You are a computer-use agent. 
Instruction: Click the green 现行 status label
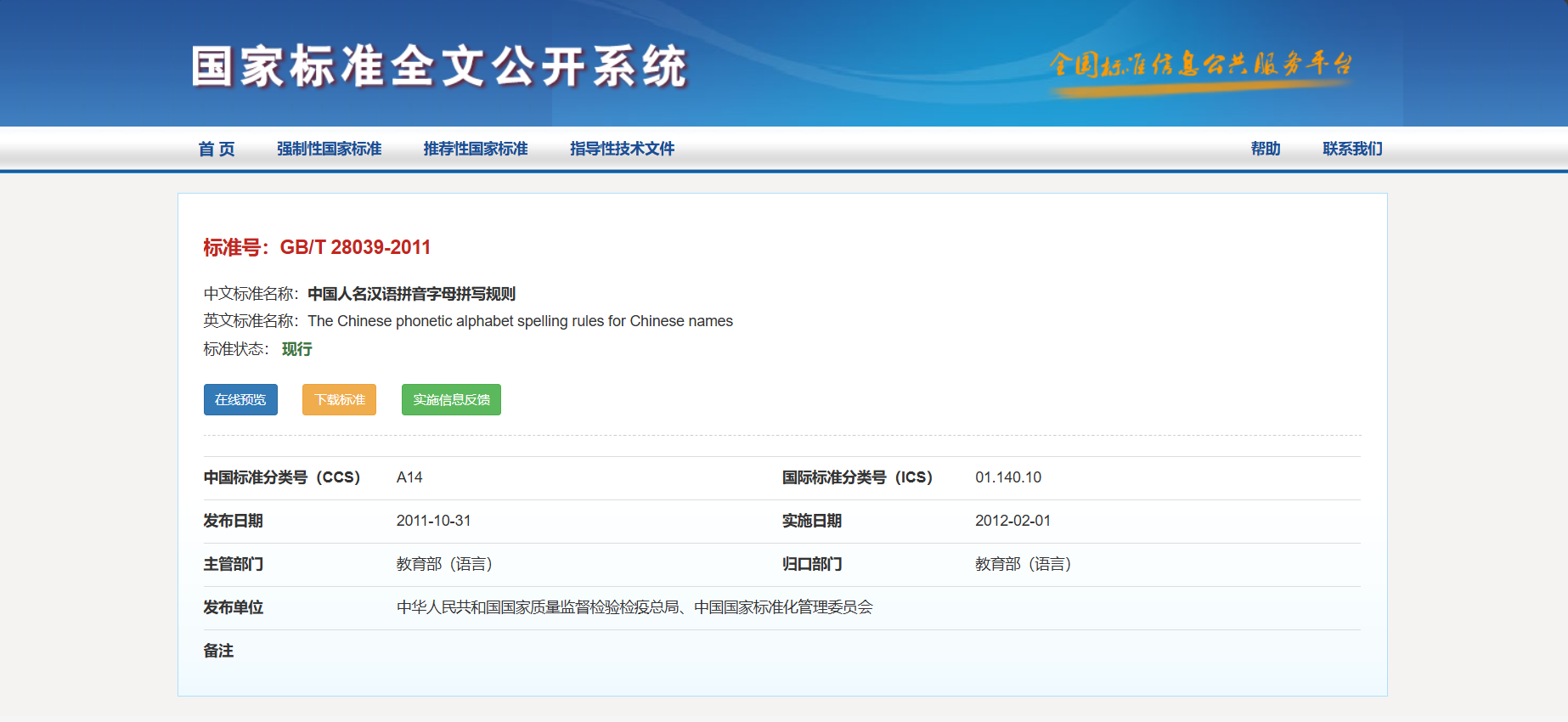point(297,349)
